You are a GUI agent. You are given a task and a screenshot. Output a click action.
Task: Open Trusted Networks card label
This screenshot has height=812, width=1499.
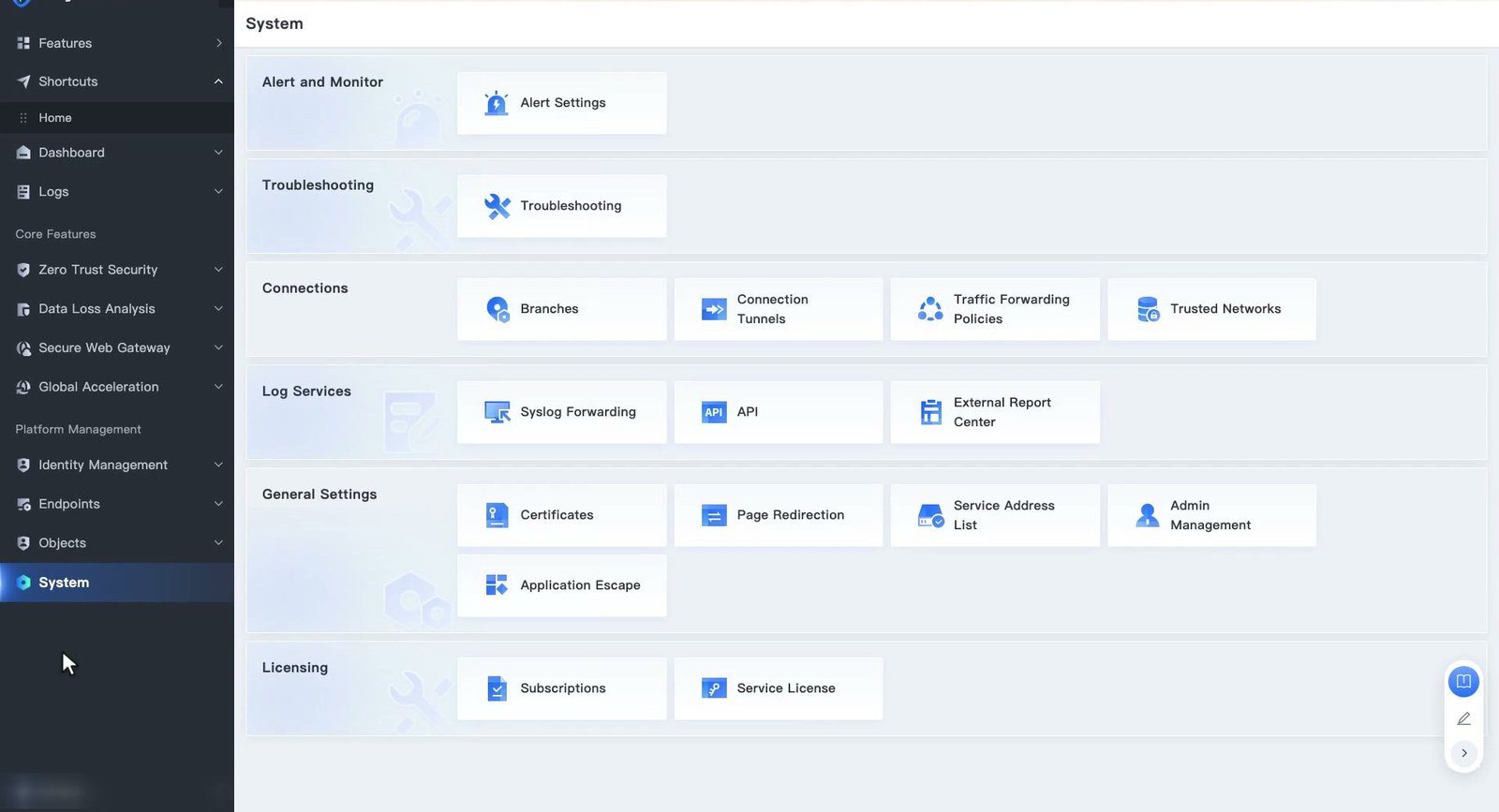1225,309
